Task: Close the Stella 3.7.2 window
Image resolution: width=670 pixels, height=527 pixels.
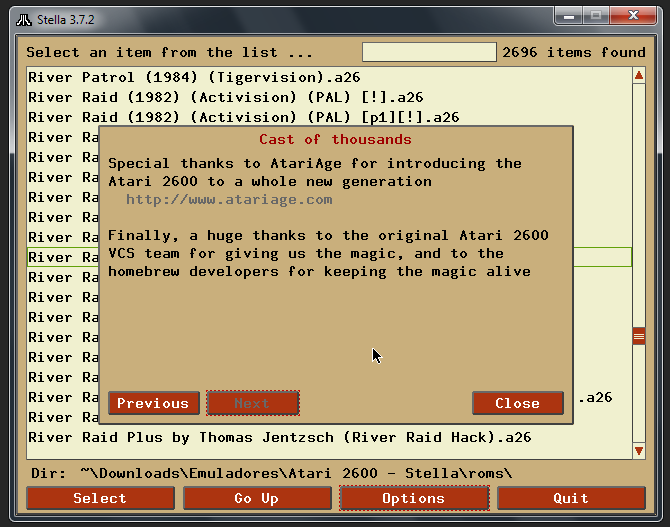Action: point(633,16)
